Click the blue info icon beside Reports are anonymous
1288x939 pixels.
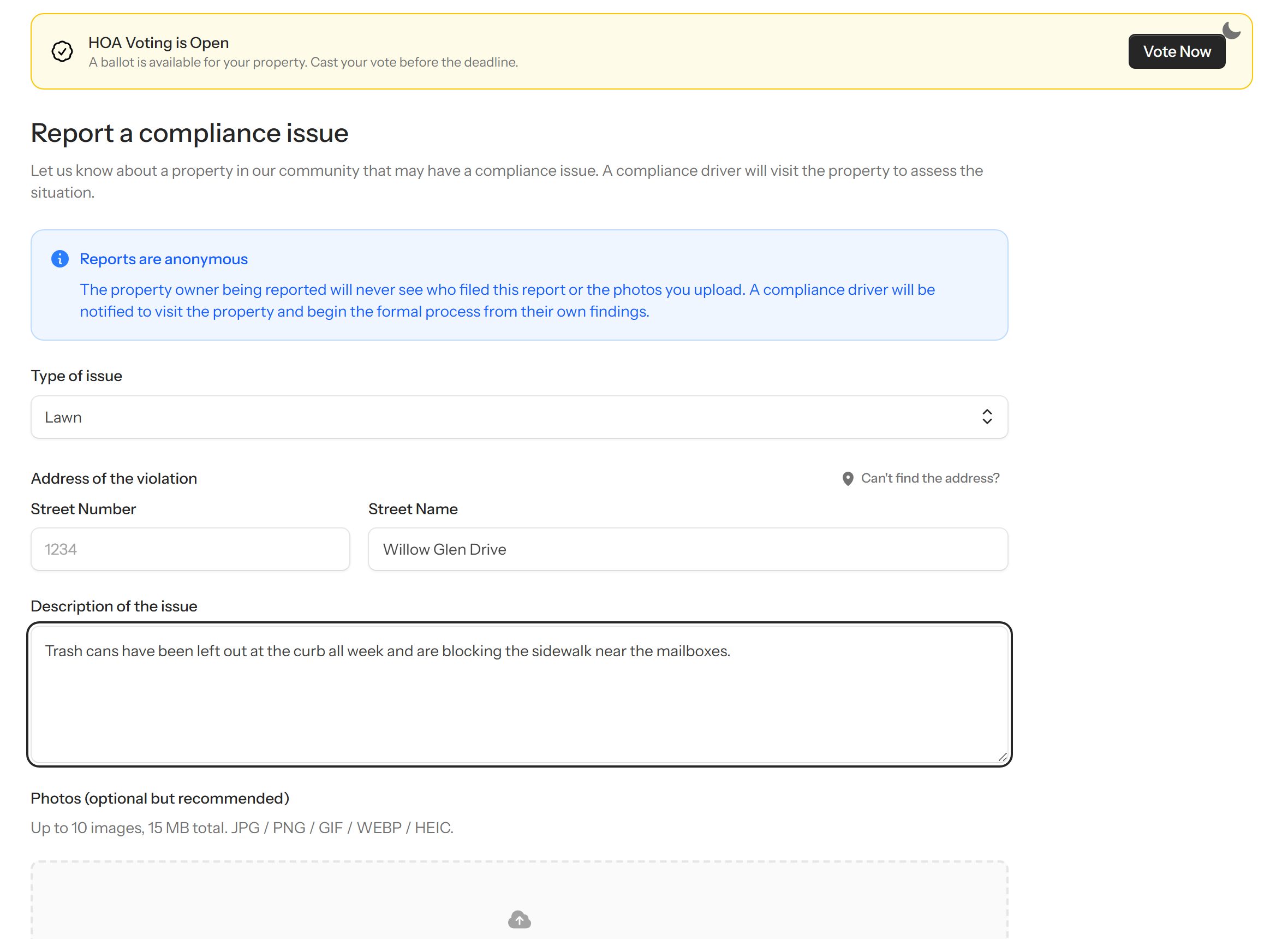[59, 259]
